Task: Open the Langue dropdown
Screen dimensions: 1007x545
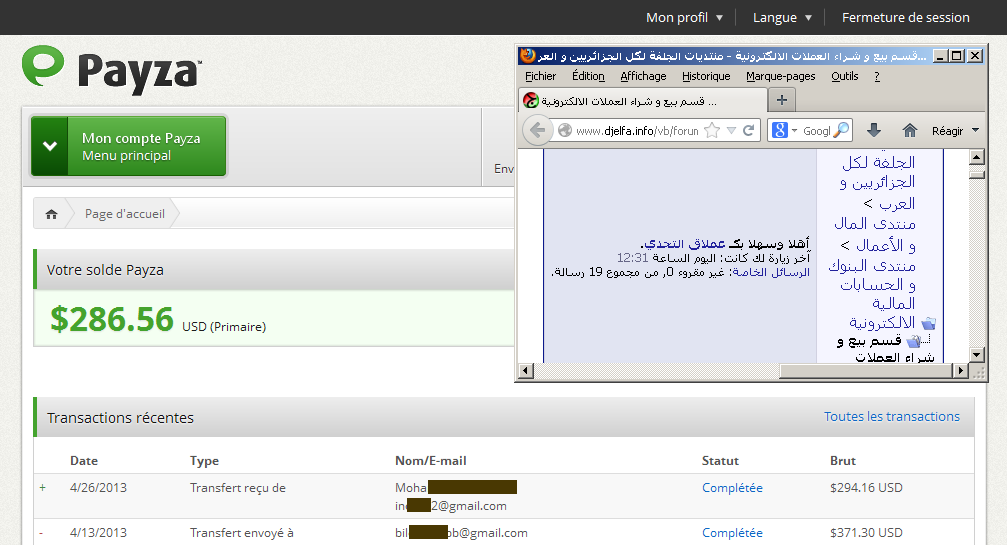Action: click(x=782, y=17)
